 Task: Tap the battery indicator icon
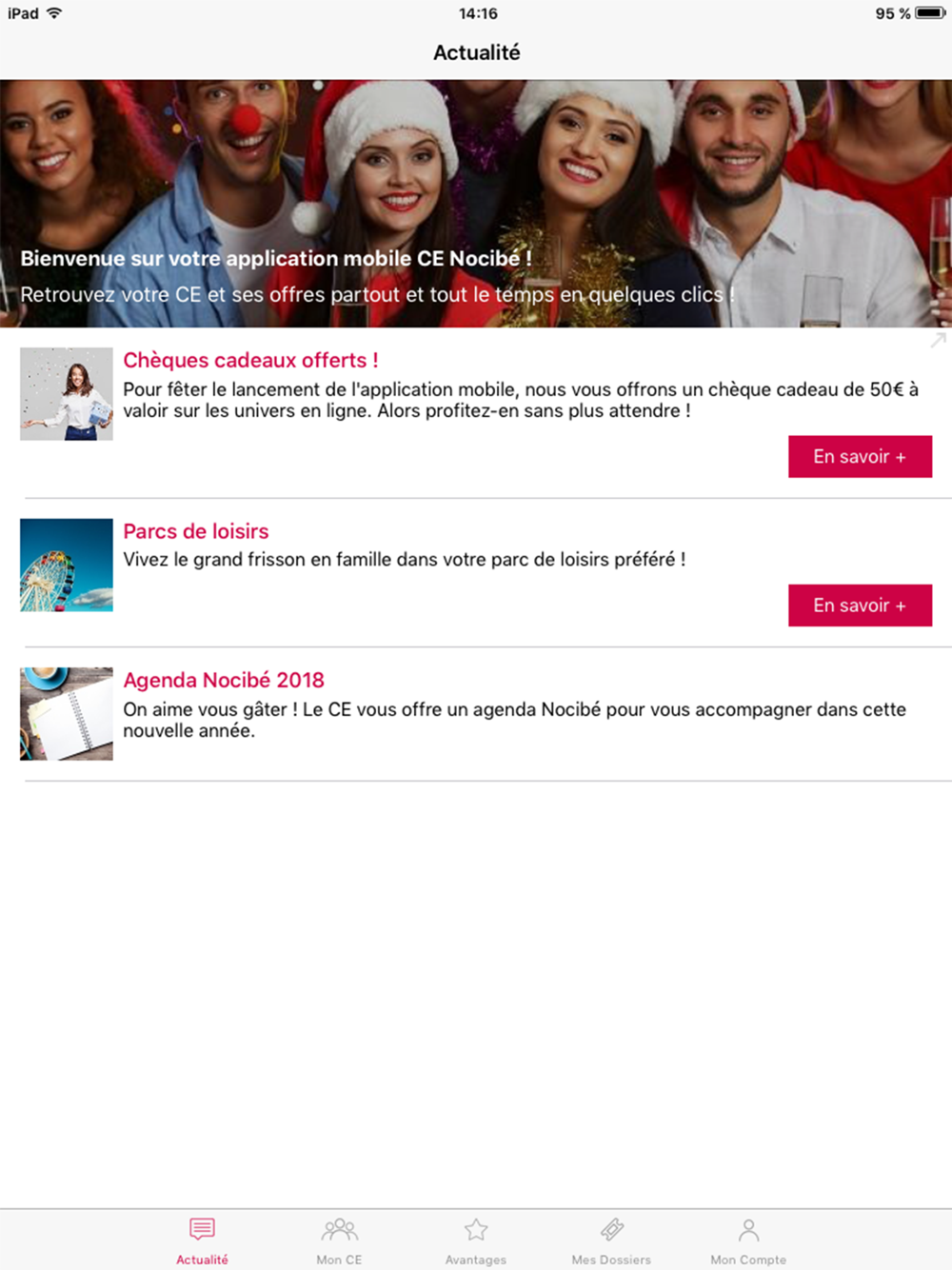[930, 13]
